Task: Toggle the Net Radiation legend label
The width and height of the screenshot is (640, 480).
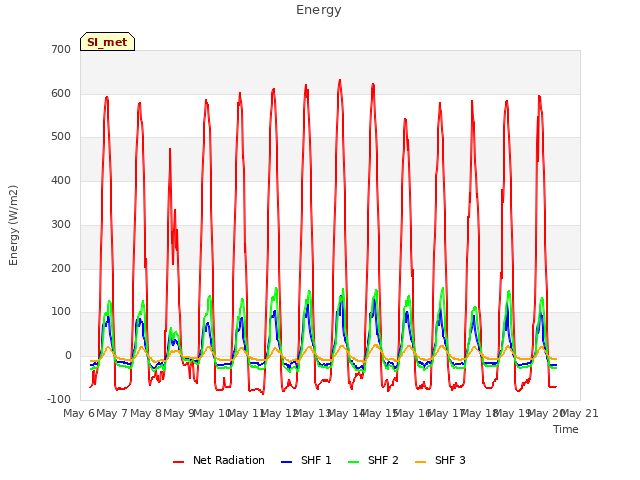Action: pos(229,460)
